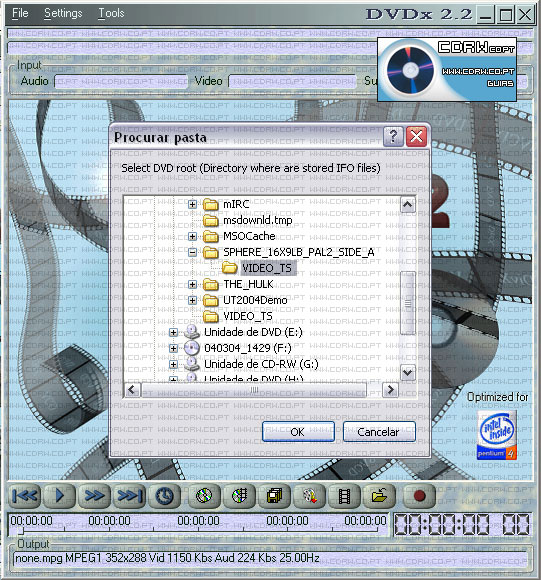The height and width of the screenshot is (580, 541).
Task: Click the horizontal scroll-left arrow
Action: pos(132,390)
